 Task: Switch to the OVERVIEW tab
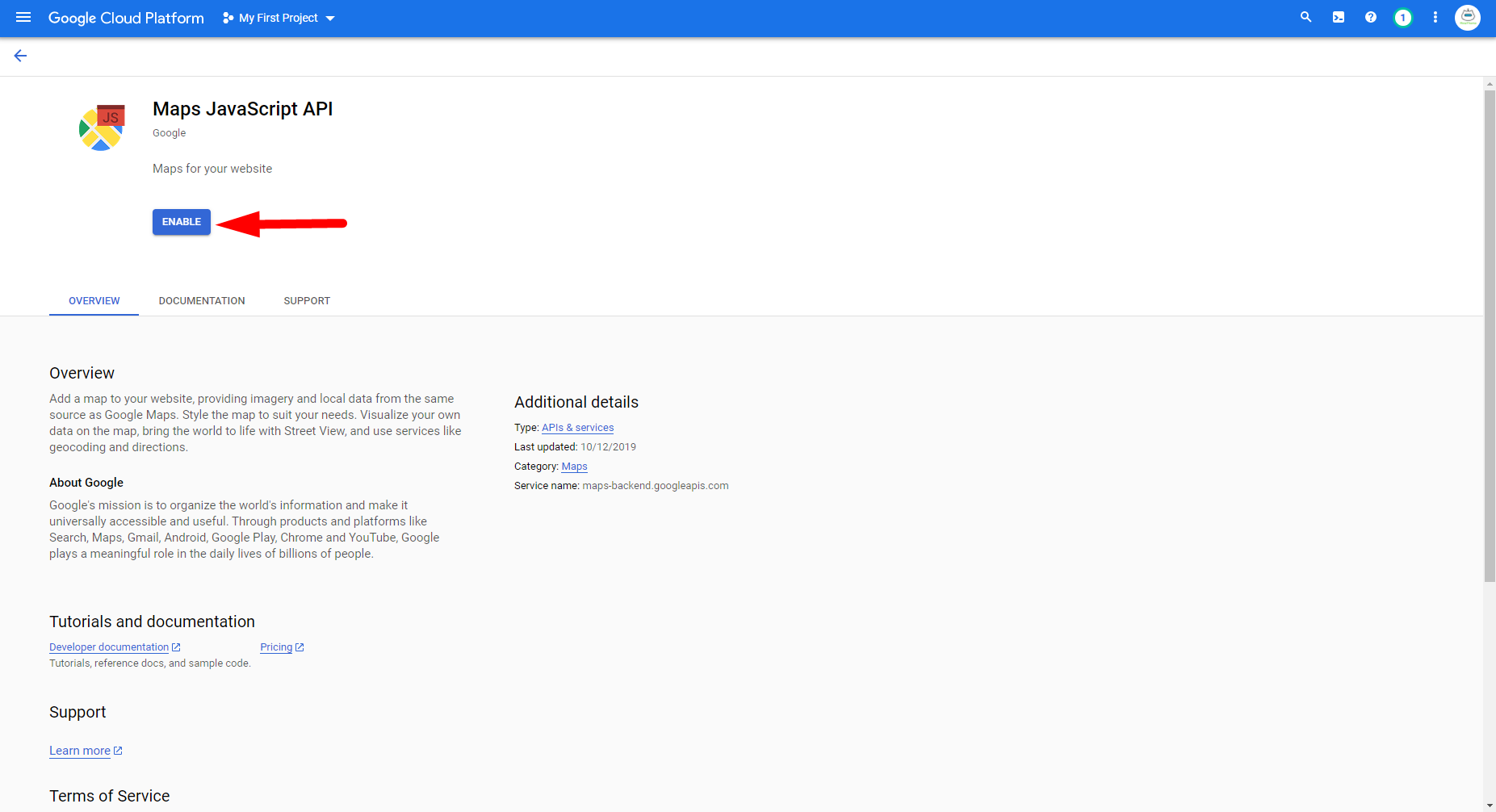coord(94,301)
